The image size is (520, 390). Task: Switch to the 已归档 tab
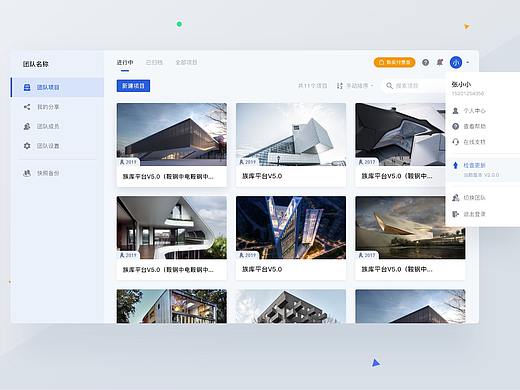pos(154,62)
